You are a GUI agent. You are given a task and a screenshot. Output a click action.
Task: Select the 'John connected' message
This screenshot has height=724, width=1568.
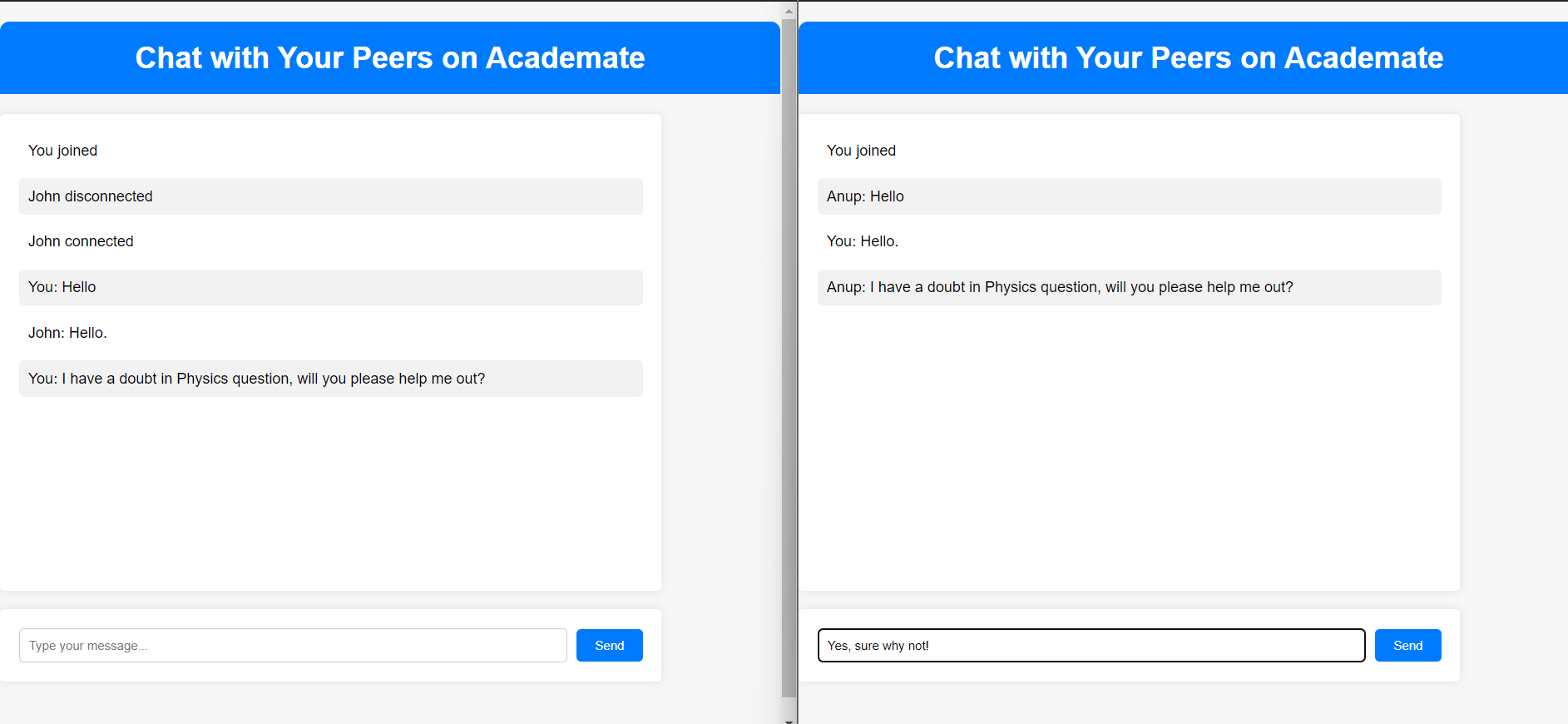pyautogui.click(x=81, y=241)
